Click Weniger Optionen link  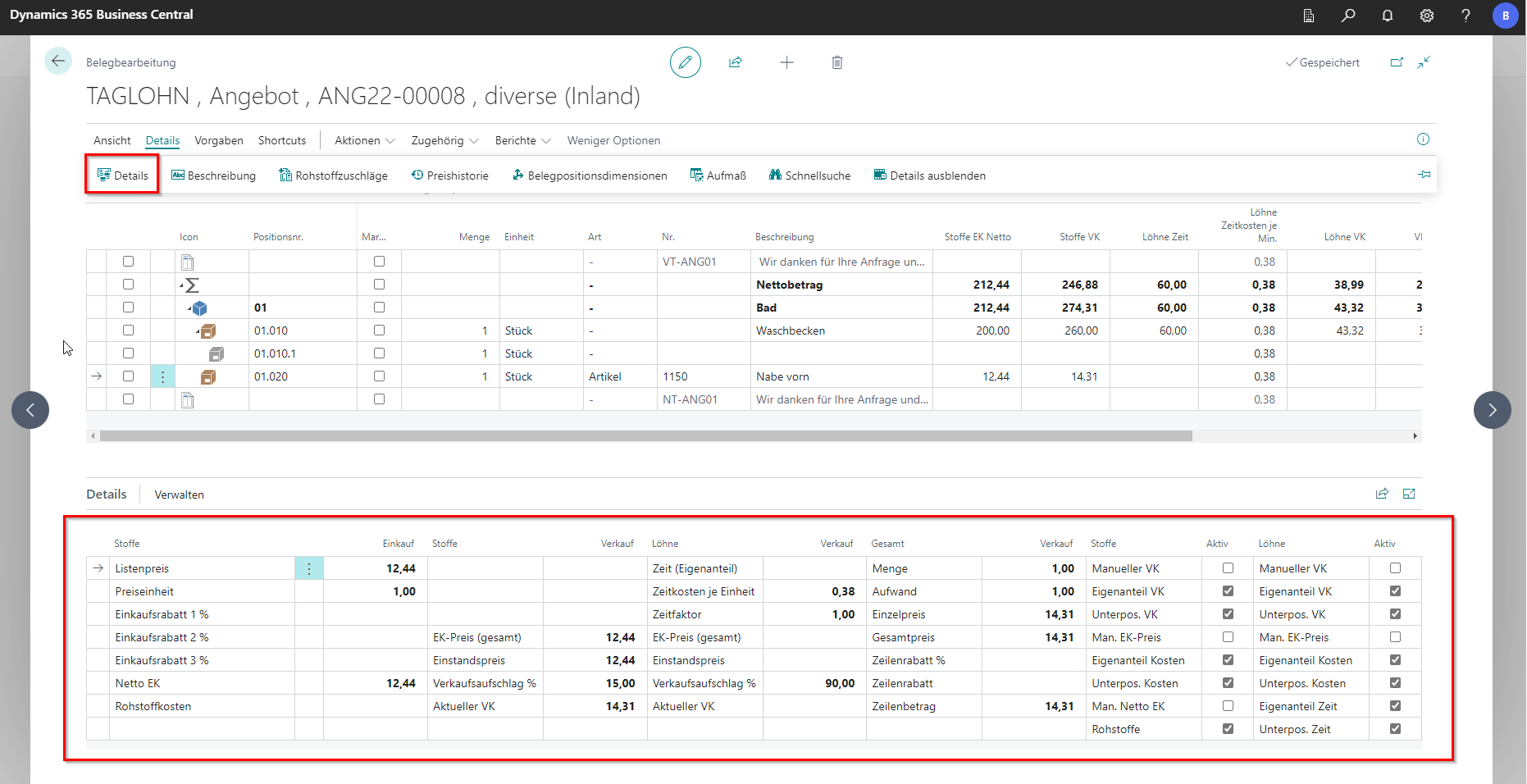pos(613,140)
